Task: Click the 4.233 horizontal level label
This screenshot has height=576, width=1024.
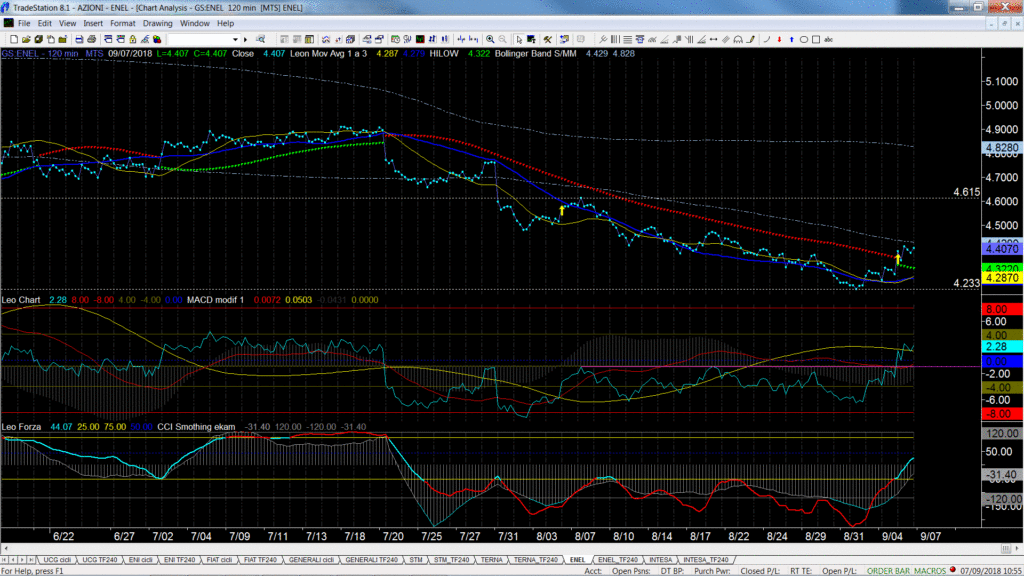Action: point(967,283)
